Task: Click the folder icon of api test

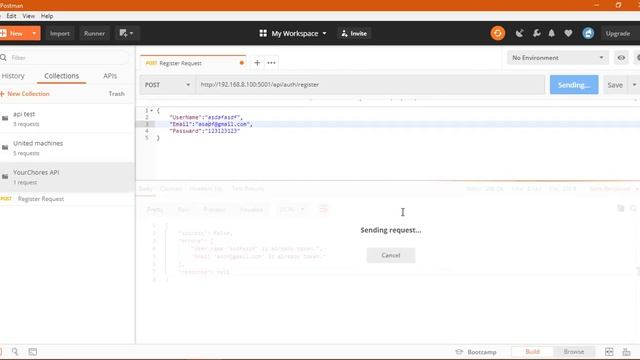Action: click(5, 118)
